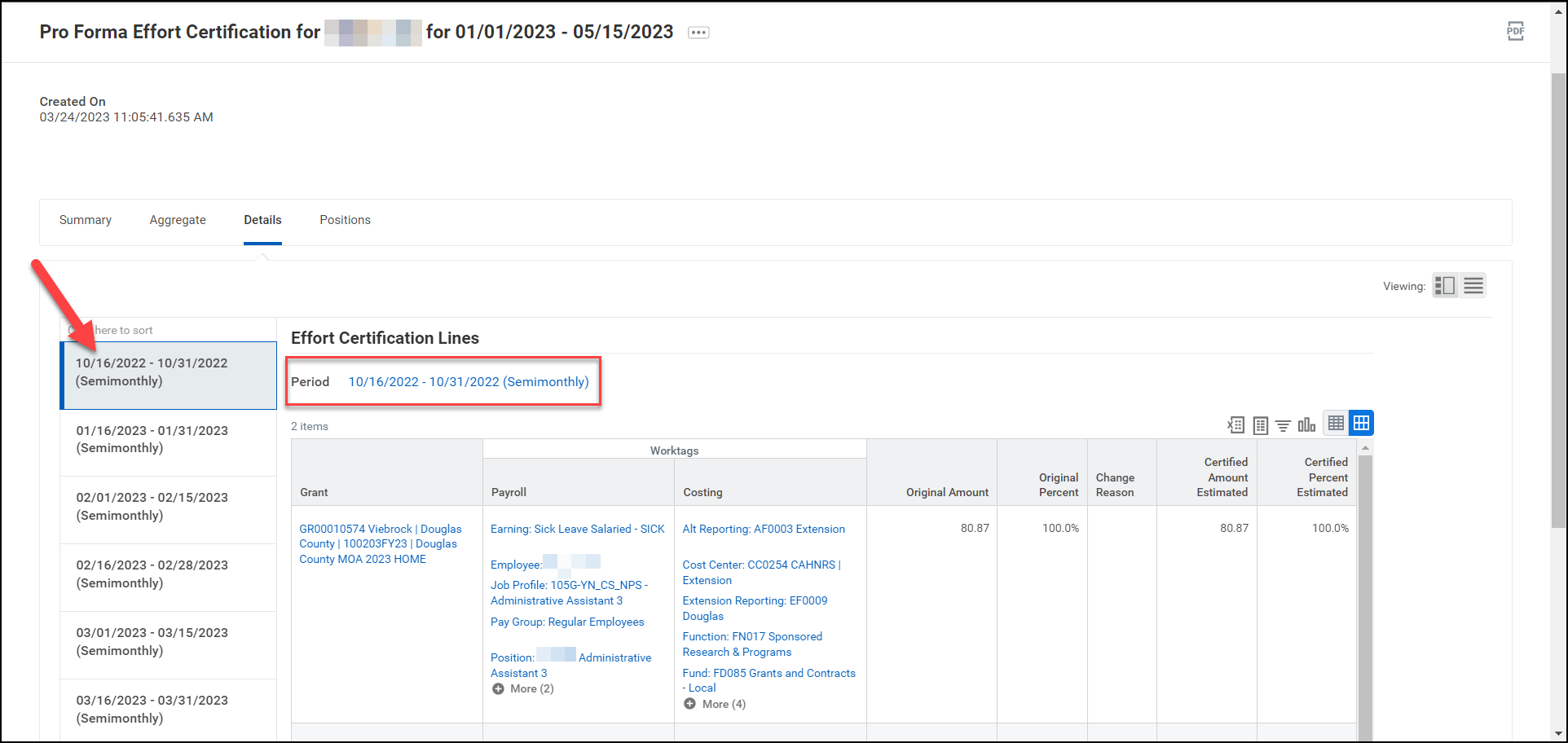Open grant GR00010574 Viebrock Douglas County
This screenshot has height=743, width=1568.
[380, 543]
